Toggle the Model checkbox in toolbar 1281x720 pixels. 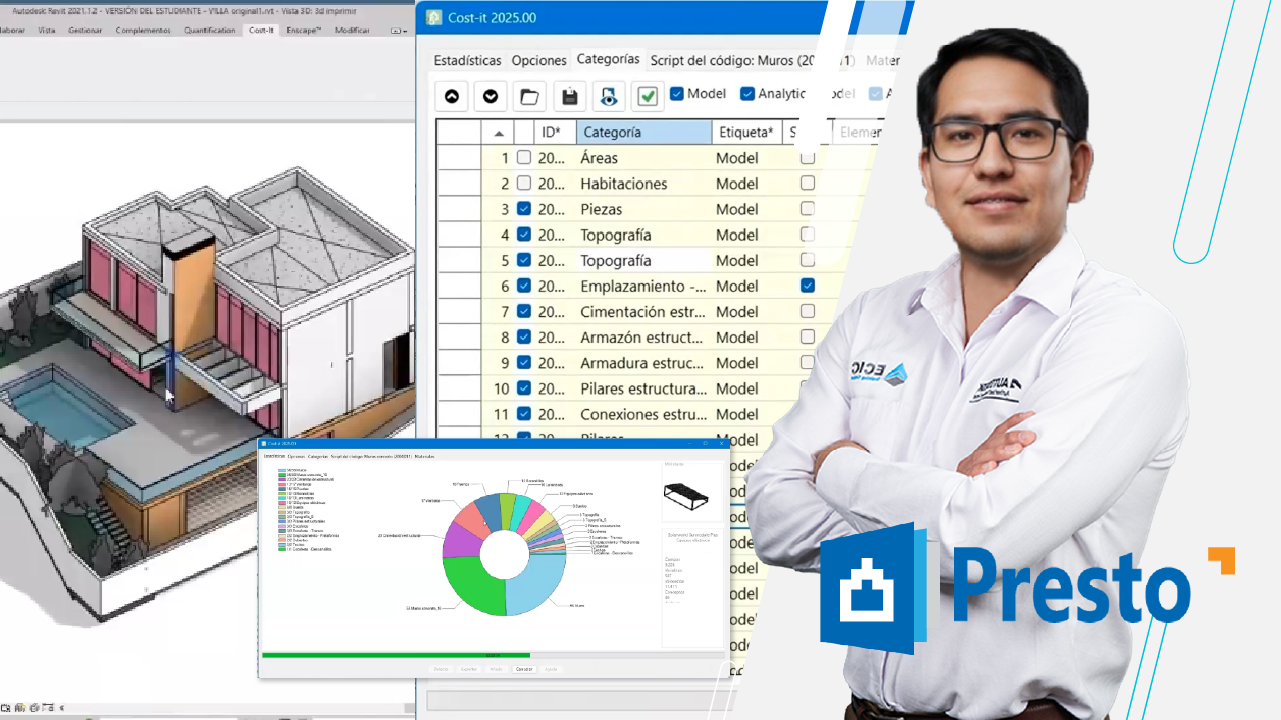pos(677,94)
